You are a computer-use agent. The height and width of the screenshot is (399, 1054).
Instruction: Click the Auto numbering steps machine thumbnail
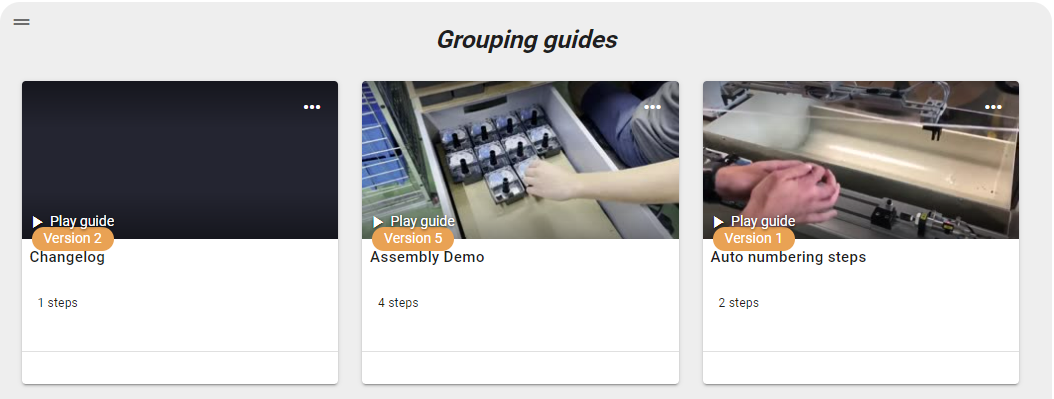coord(861,160)
